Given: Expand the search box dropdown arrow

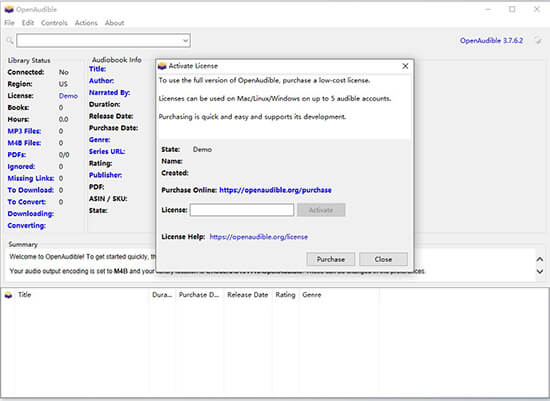Looking at the screenshot, I should [185, 41].
